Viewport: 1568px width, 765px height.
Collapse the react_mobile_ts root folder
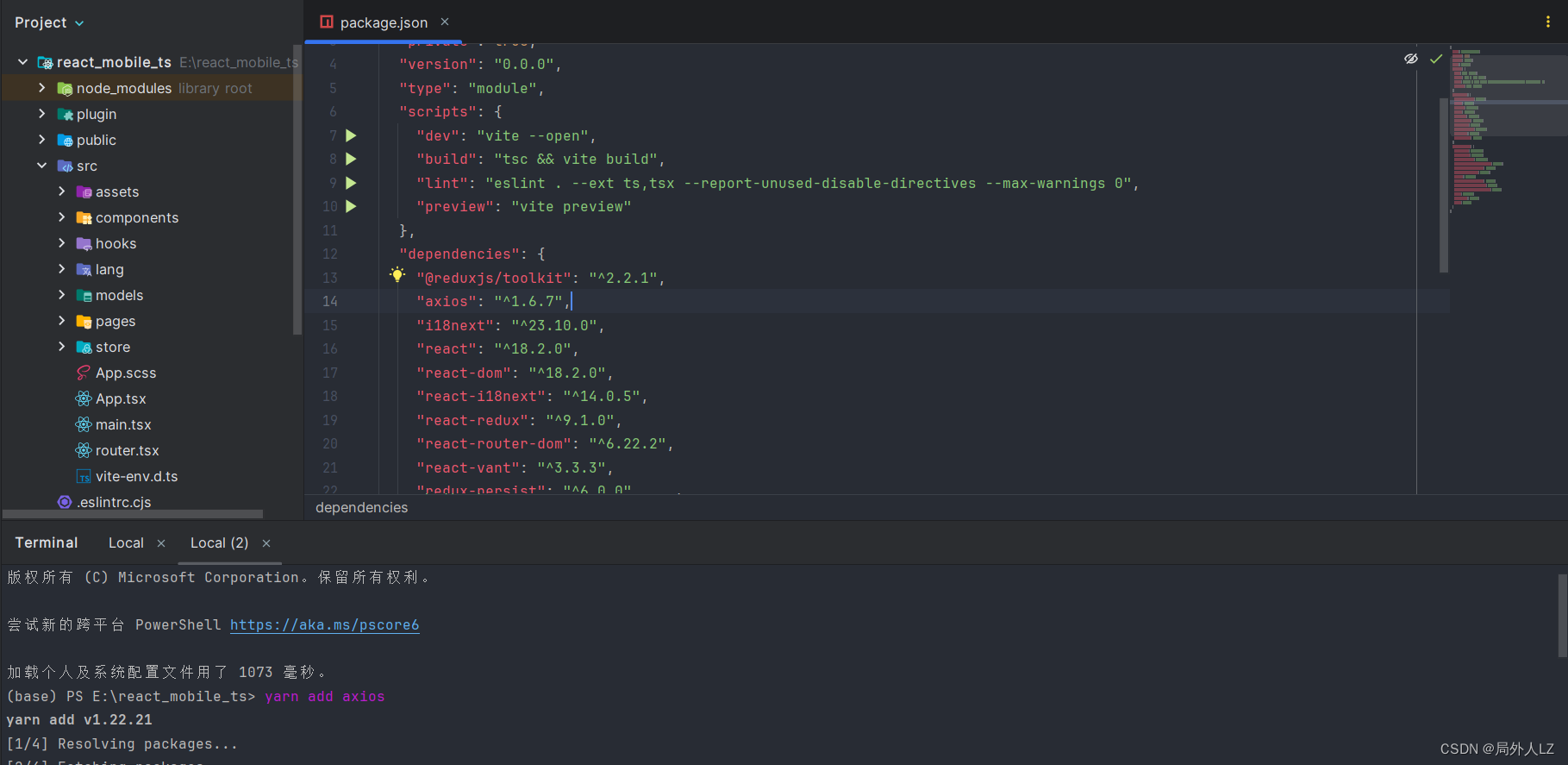(x=23, y=62)
